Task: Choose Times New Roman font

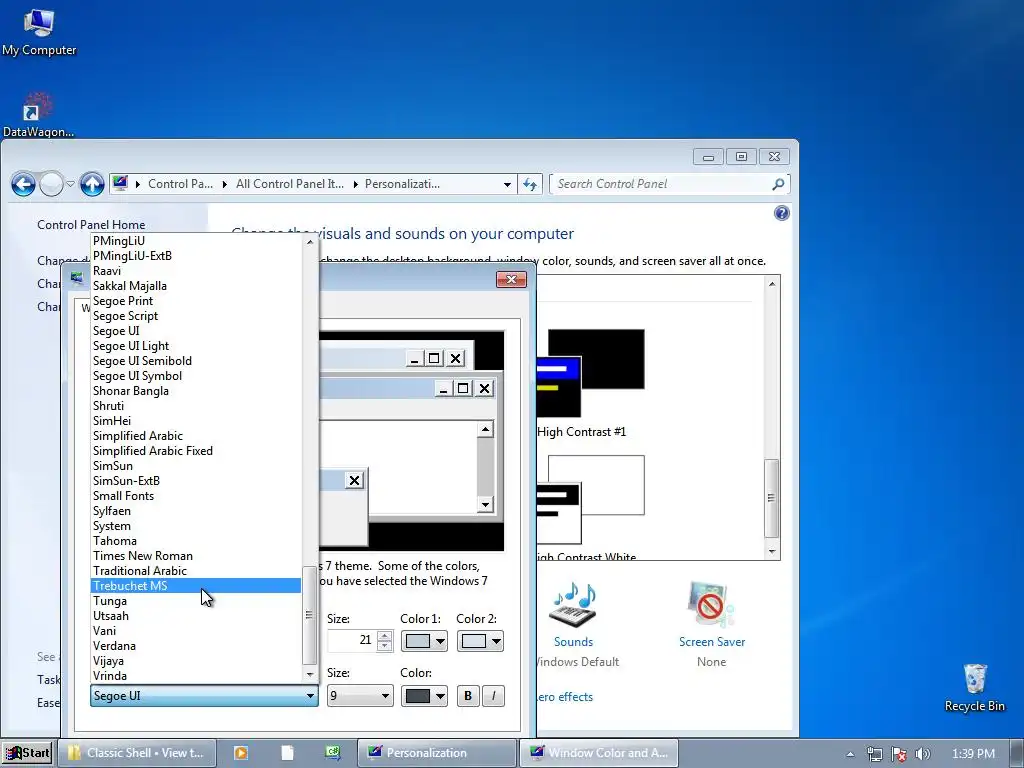Action: [195, 556]
